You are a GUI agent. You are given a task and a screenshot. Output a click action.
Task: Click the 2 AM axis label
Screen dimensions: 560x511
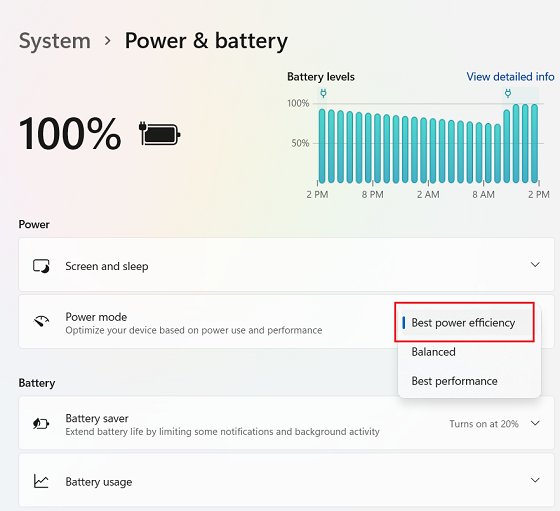428,195
